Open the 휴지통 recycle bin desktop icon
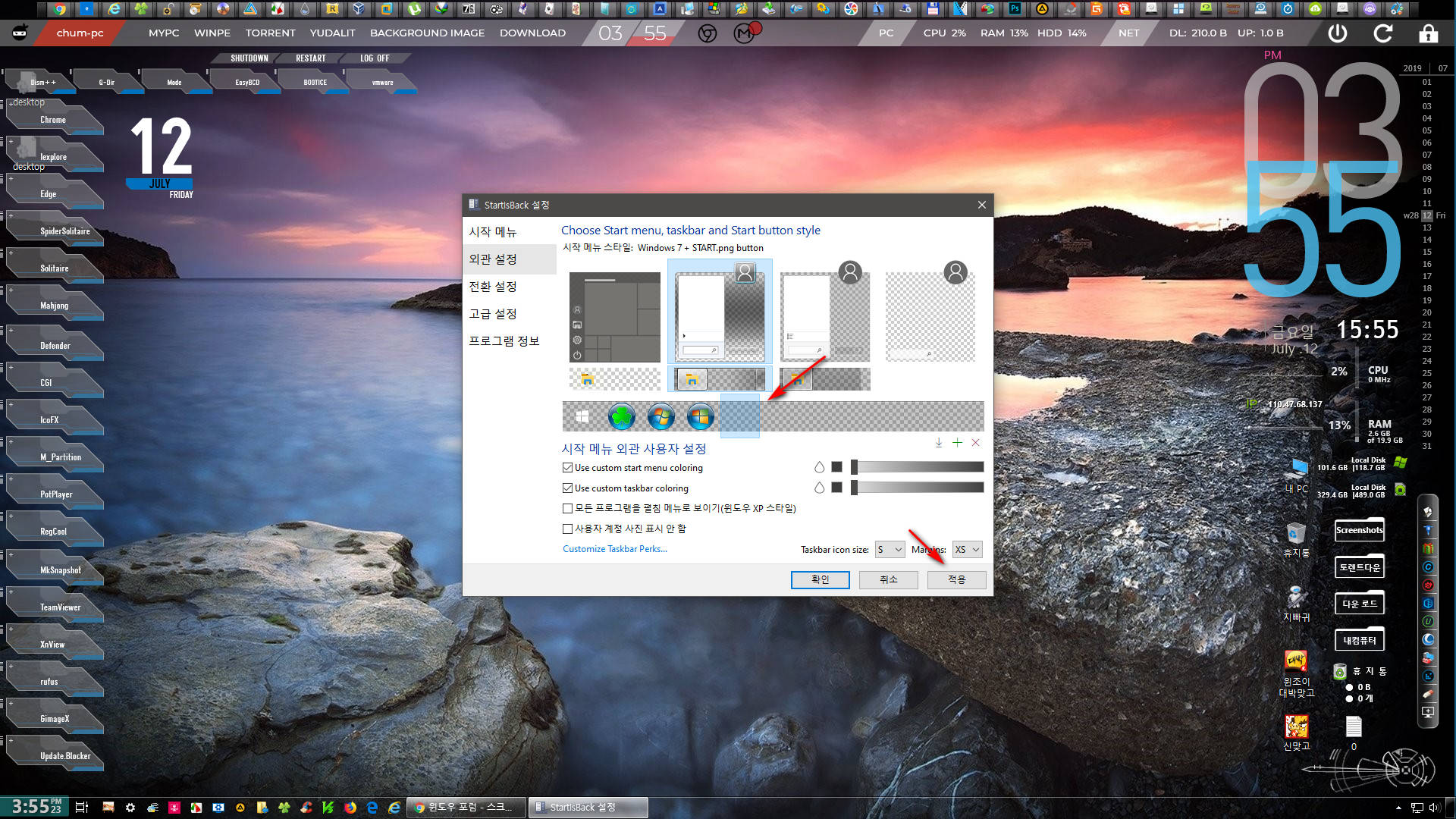 (1296, 539)
